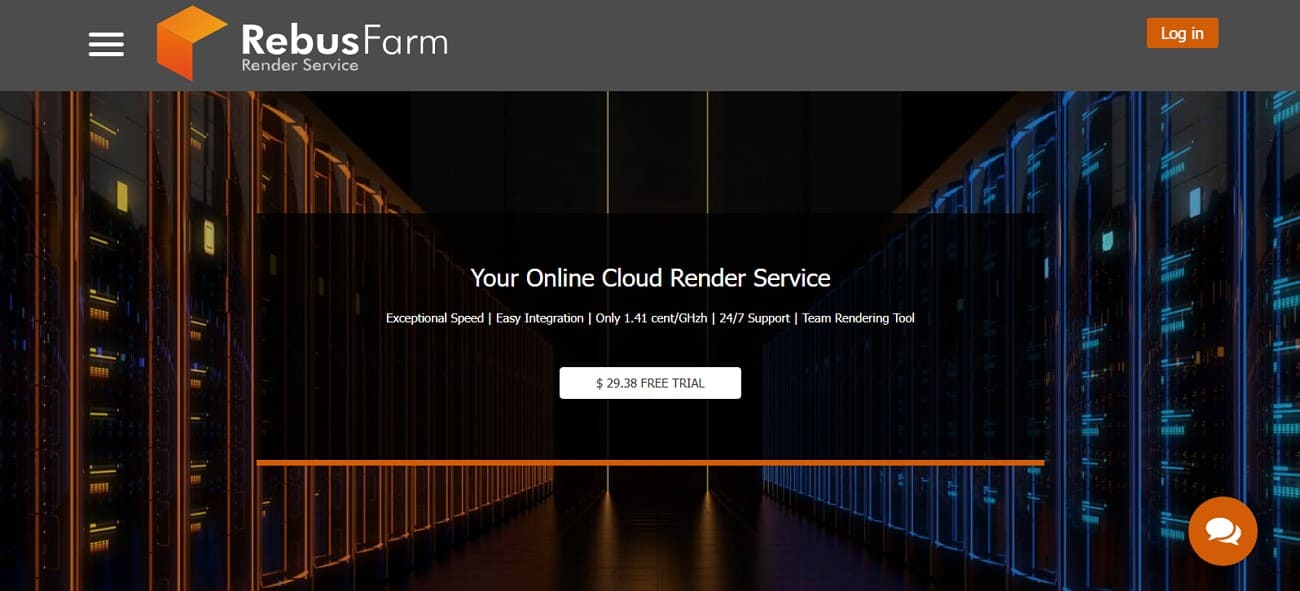Click the orange divider bar below the trial button
The image size is (1300, 591).
(650, 461)
